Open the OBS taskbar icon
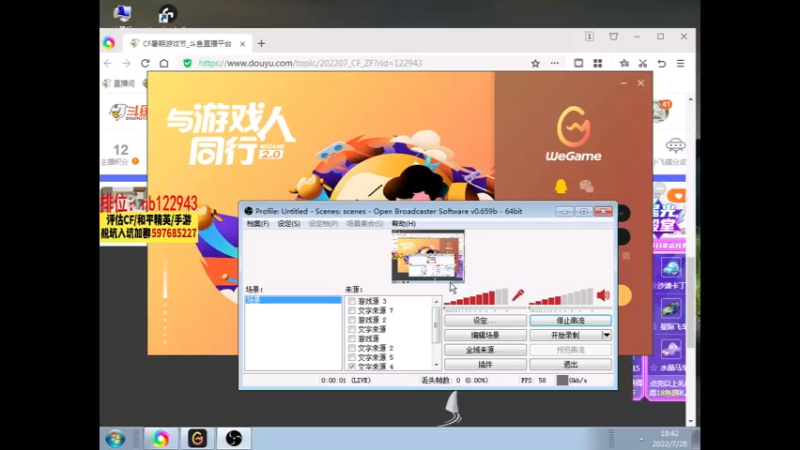The height and width of the screenshot is (450, 800). (234, 439)
